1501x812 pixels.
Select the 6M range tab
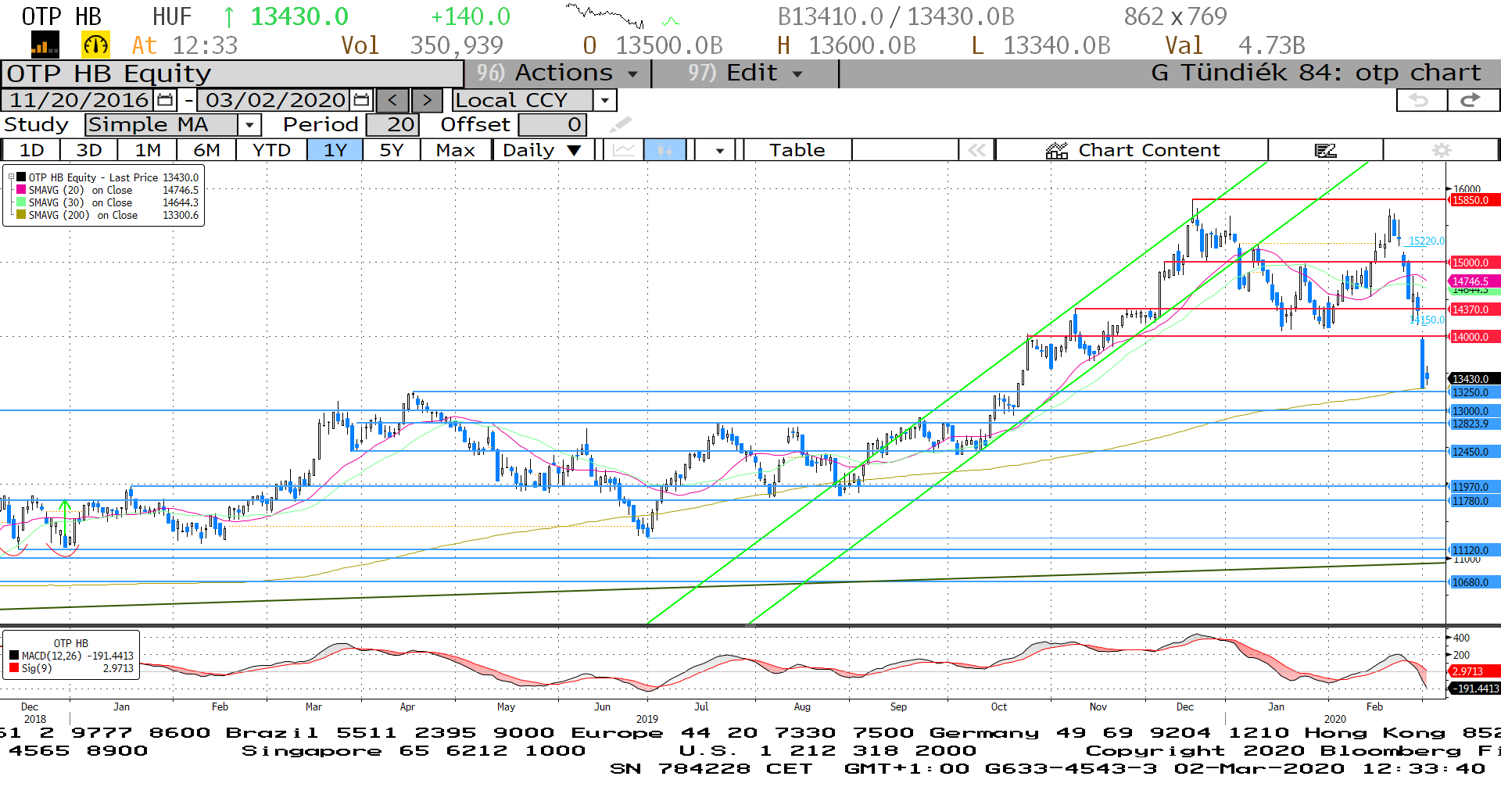coord(206,150)
